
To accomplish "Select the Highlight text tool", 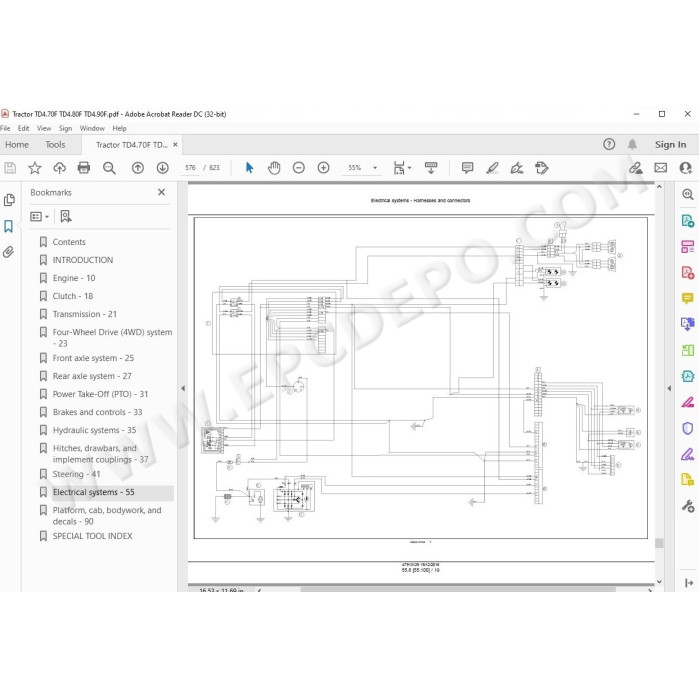I will (x=492, y=168).
